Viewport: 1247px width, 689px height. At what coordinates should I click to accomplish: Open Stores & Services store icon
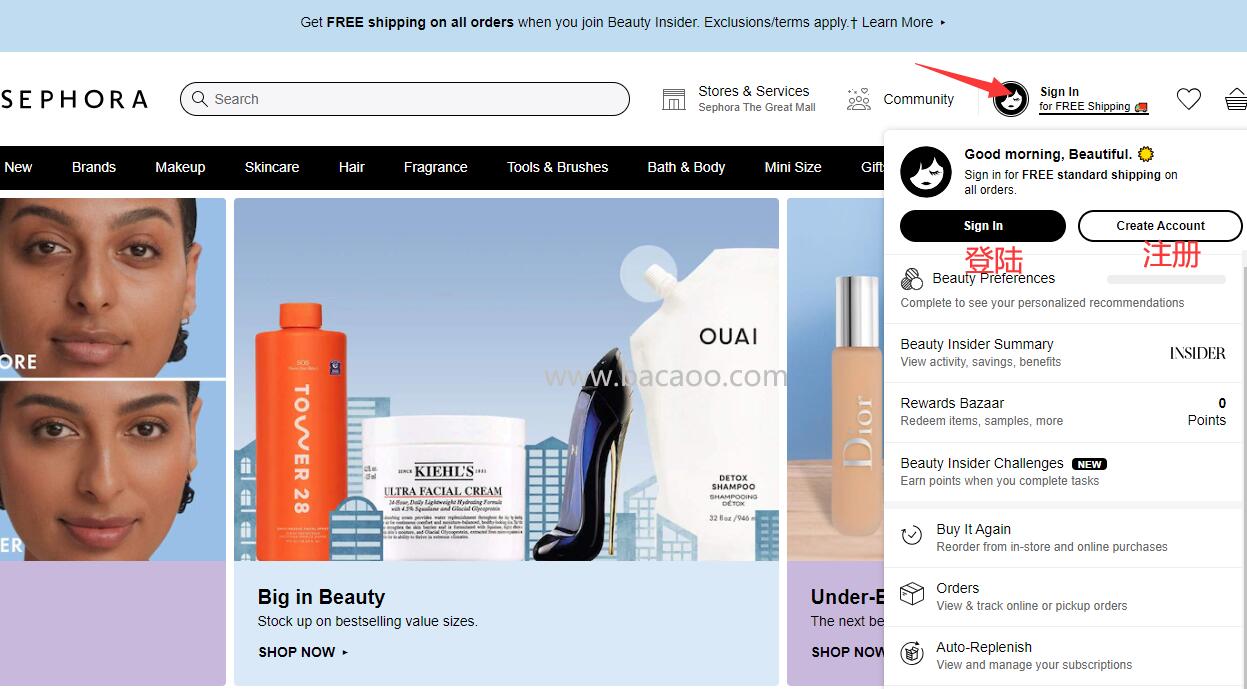click(674, 99)
